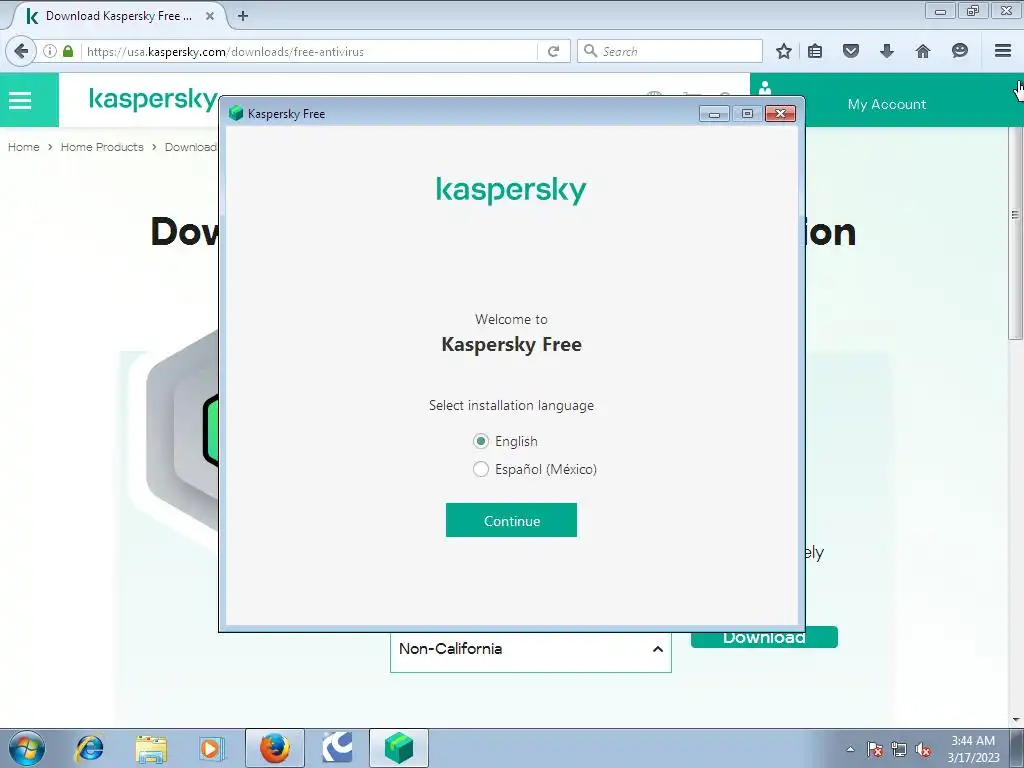Open Firefox hamburger menu

(1003, 51)
